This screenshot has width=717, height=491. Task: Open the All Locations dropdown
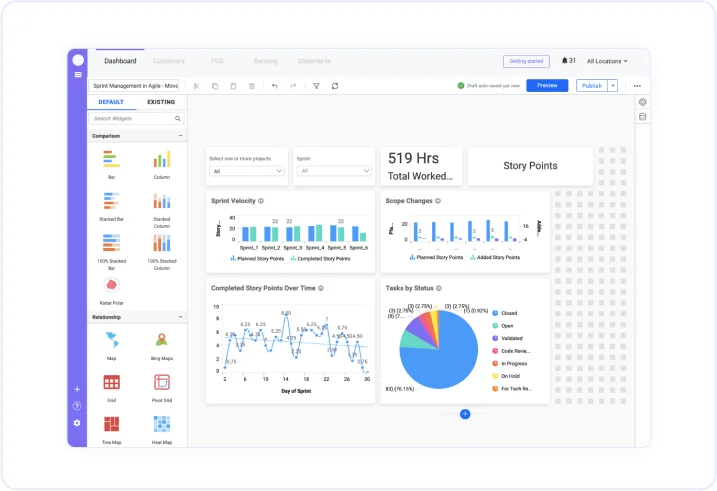(x=607, y=61)
